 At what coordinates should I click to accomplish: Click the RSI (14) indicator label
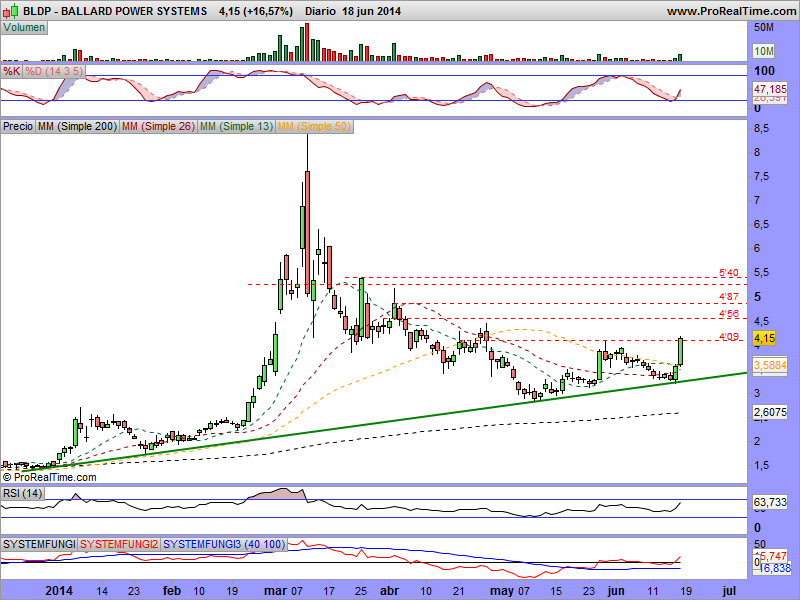click(x=22, y=493)
